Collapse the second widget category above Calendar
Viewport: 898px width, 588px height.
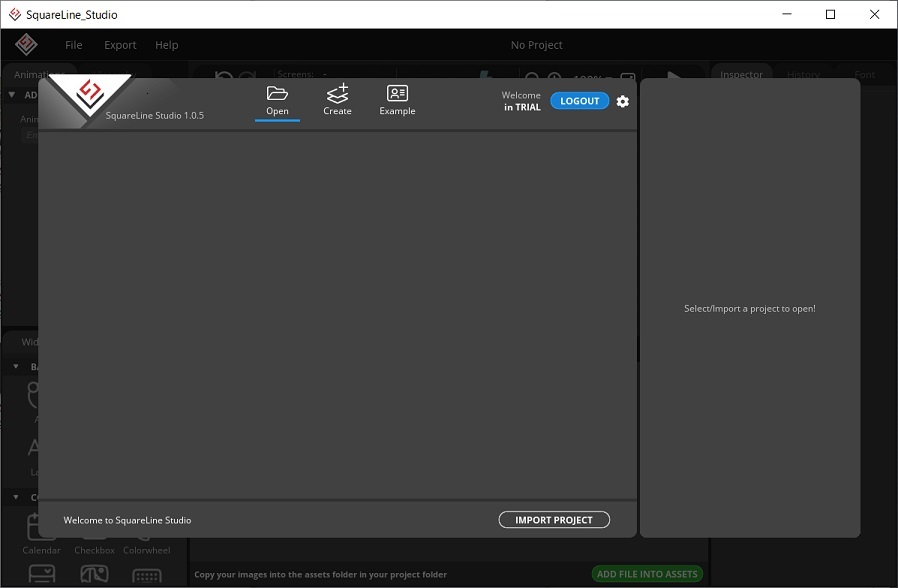pos(15,497)
